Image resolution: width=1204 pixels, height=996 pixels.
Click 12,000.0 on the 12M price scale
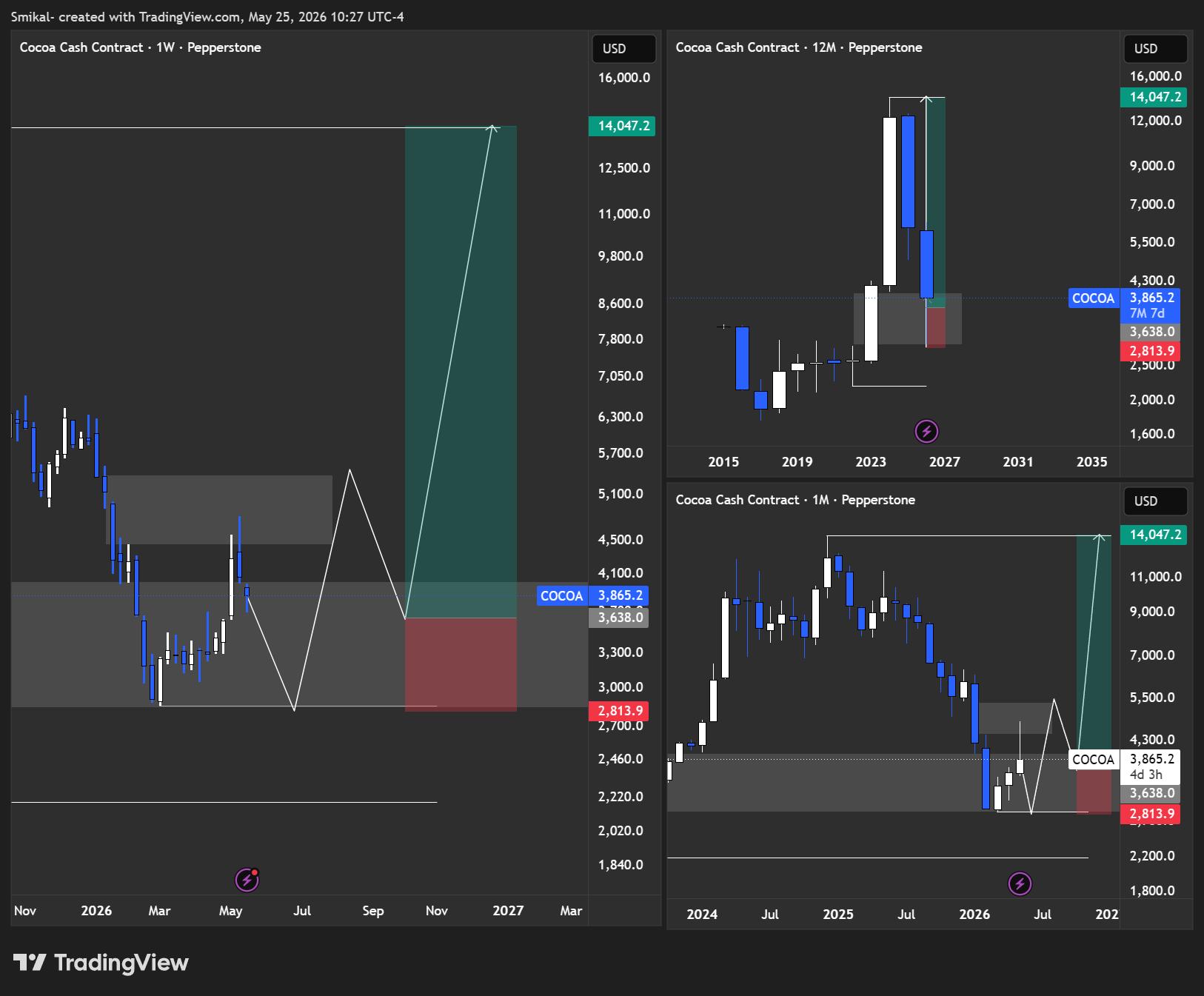(1155, 121)
